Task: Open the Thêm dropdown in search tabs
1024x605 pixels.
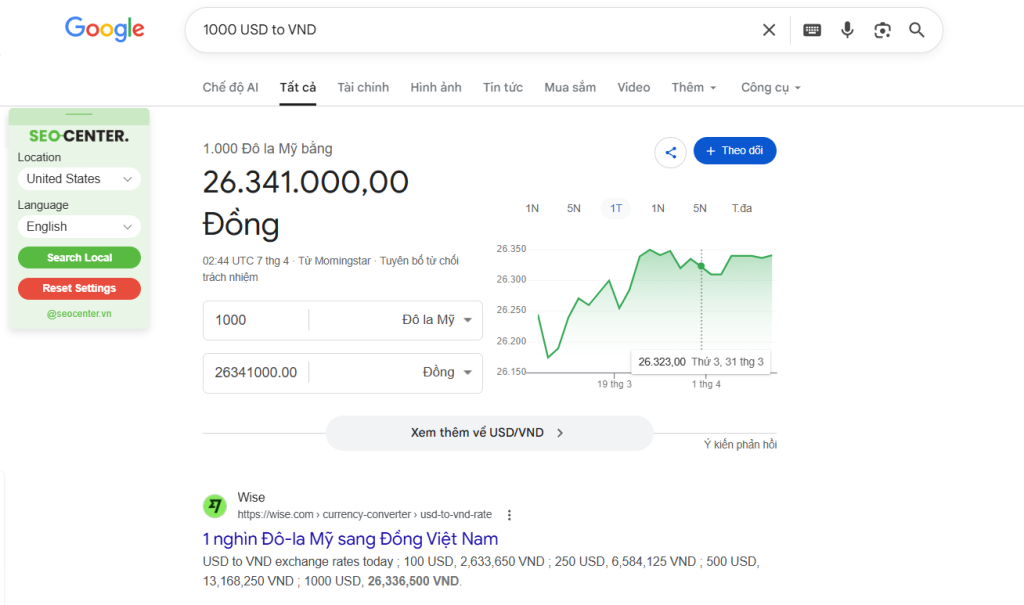Action: coord(693,87)
